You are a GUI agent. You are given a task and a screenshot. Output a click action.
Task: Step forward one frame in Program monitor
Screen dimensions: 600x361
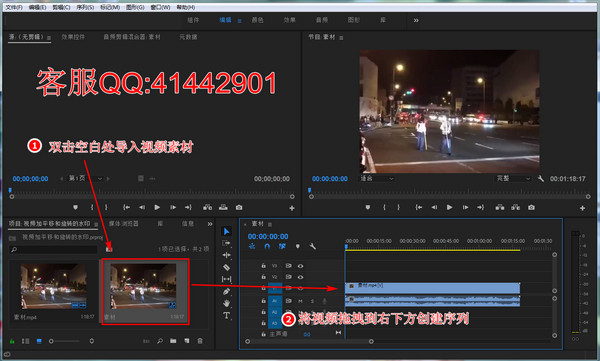(x=465, y=207)
